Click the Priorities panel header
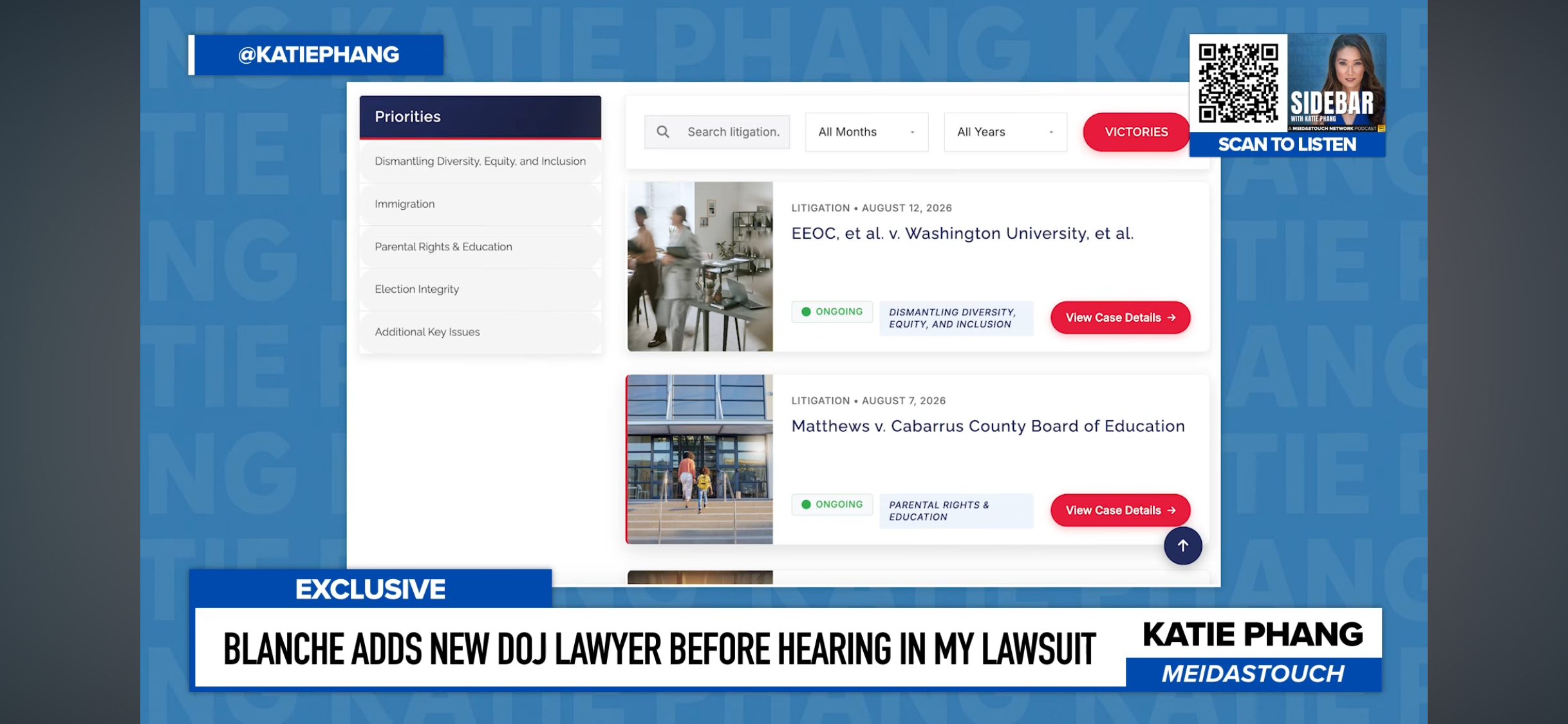 tap(480, 117)
